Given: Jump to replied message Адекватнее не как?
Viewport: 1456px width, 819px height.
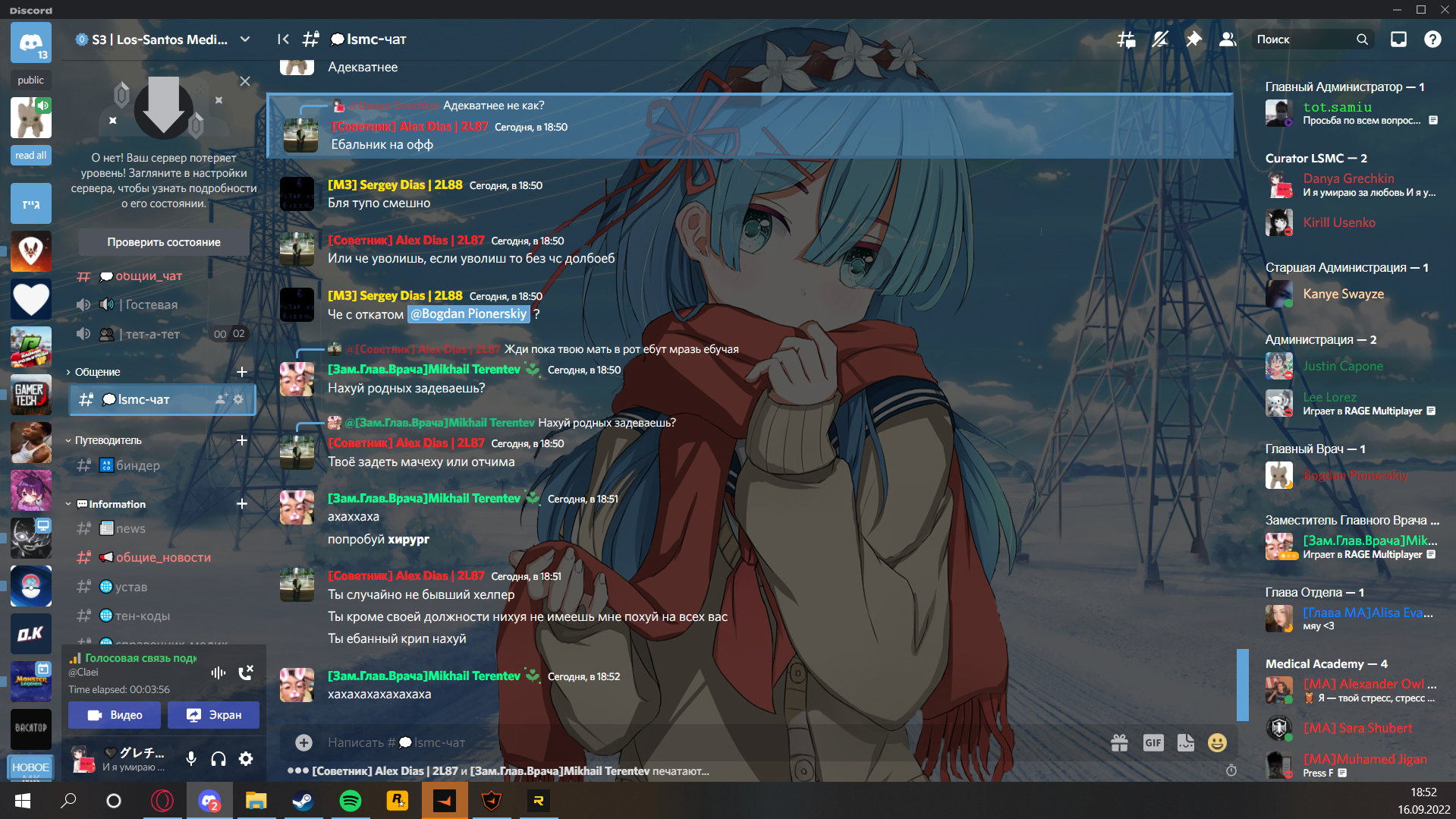Looking at the screenshot, I should pyautogui.click(x=493, y=106).
